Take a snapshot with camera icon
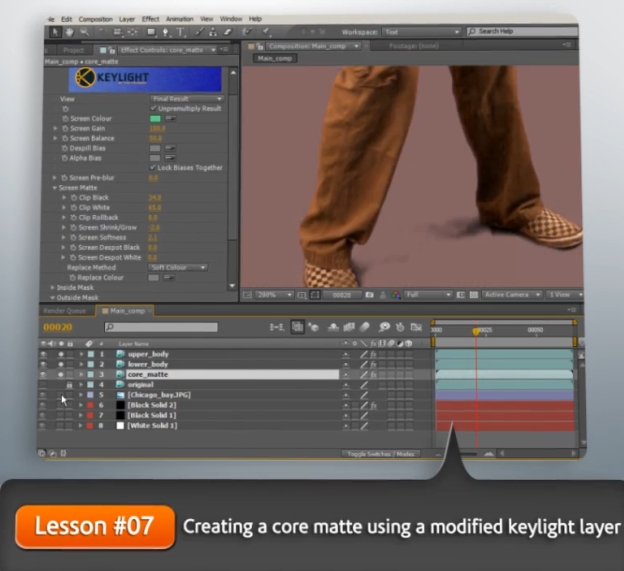This screenshot has width=624, height=571. 369,295
